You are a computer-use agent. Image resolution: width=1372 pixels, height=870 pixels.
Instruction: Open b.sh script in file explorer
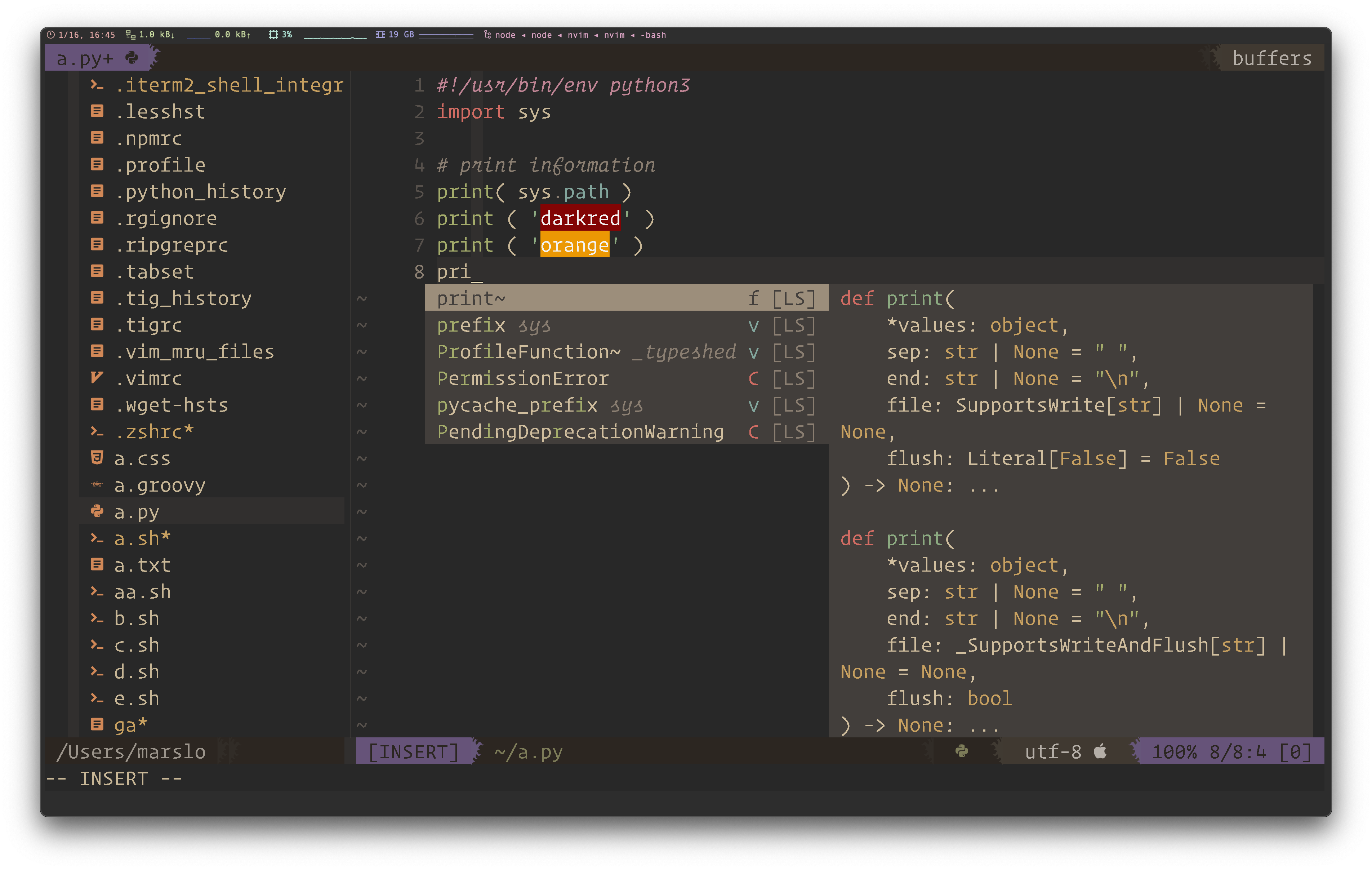(x=137, y=618)
